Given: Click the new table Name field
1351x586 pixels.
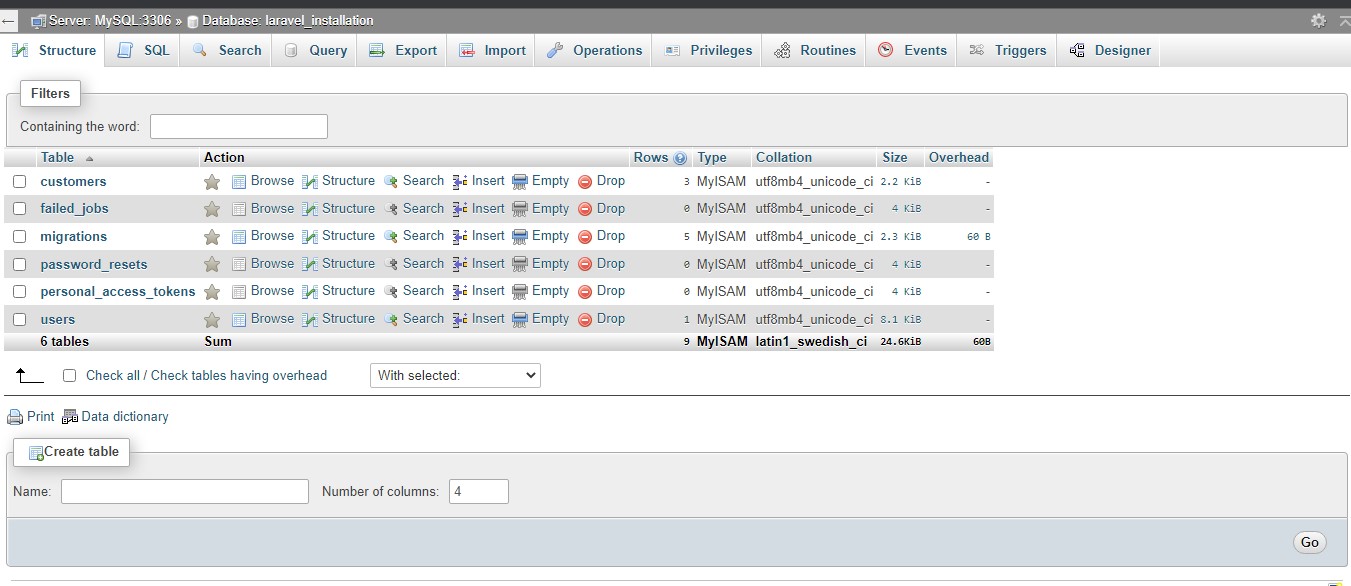Looking at the screenshot, I should (x=185, y=492).
